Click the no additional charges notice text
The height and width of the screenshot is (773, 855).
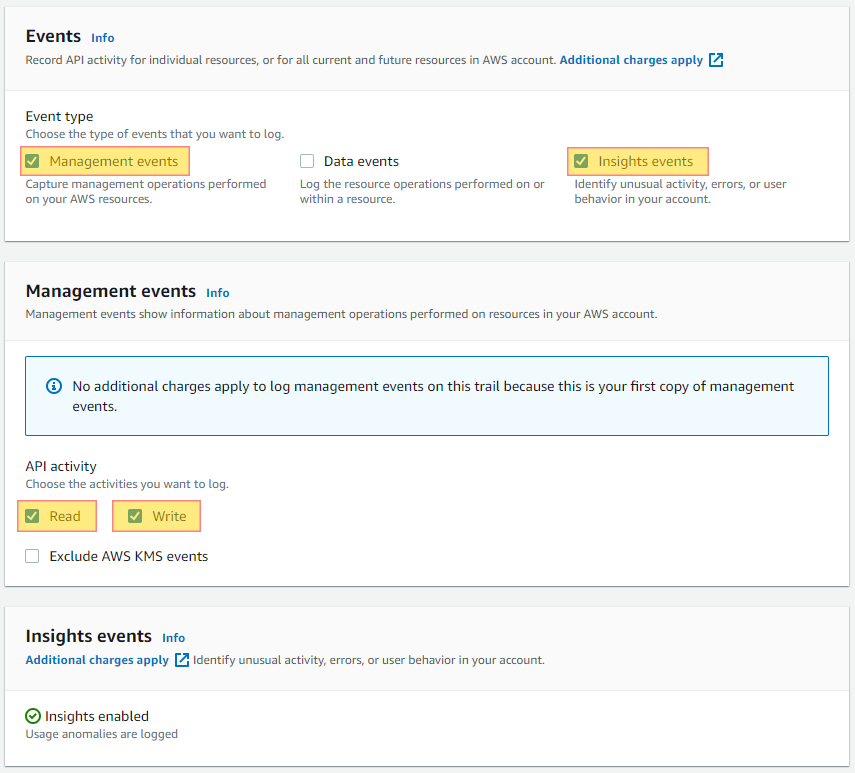(433, 396)
